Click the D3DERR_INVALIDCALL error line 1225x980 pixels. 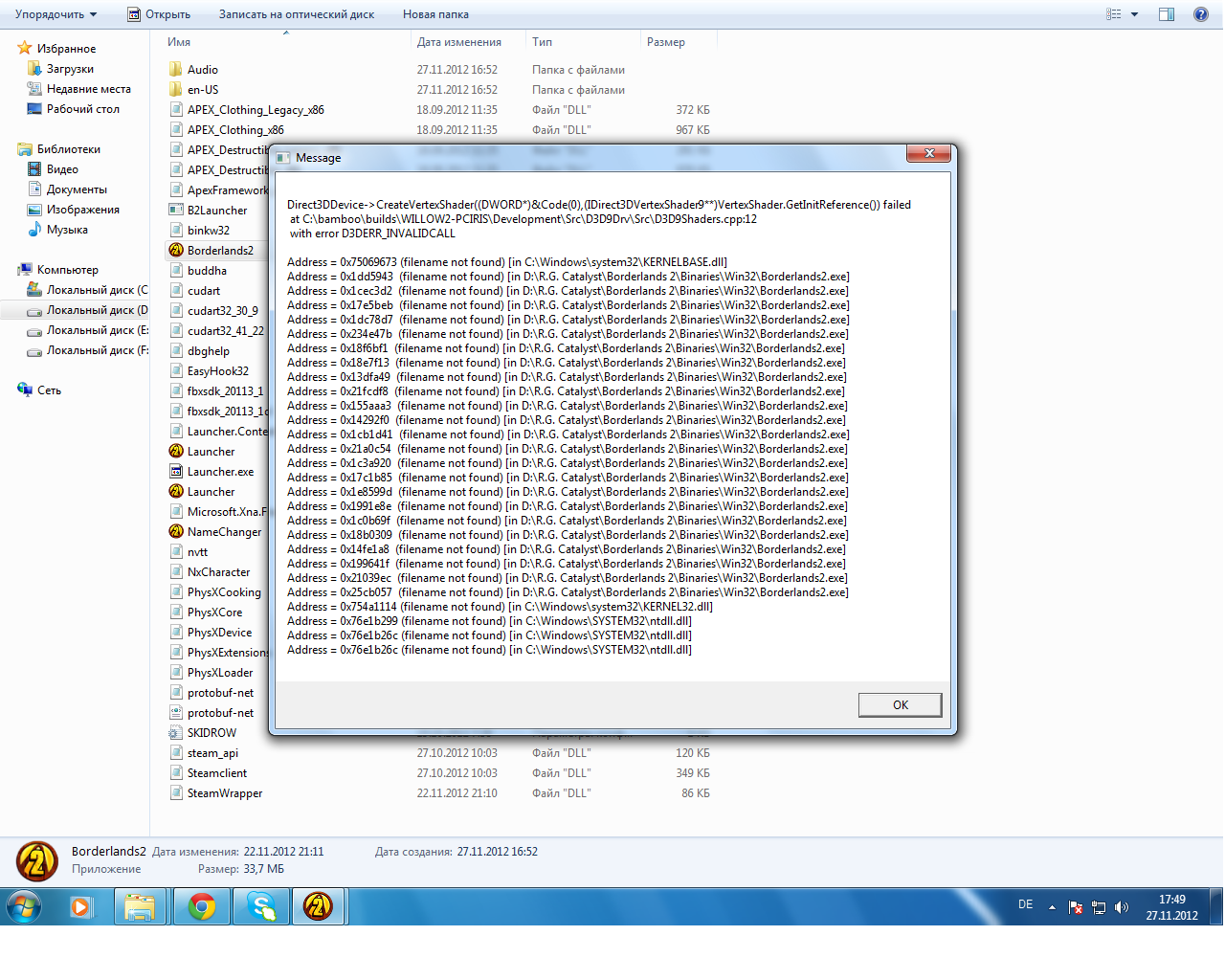pyautogui.click(x=373, y=234)
